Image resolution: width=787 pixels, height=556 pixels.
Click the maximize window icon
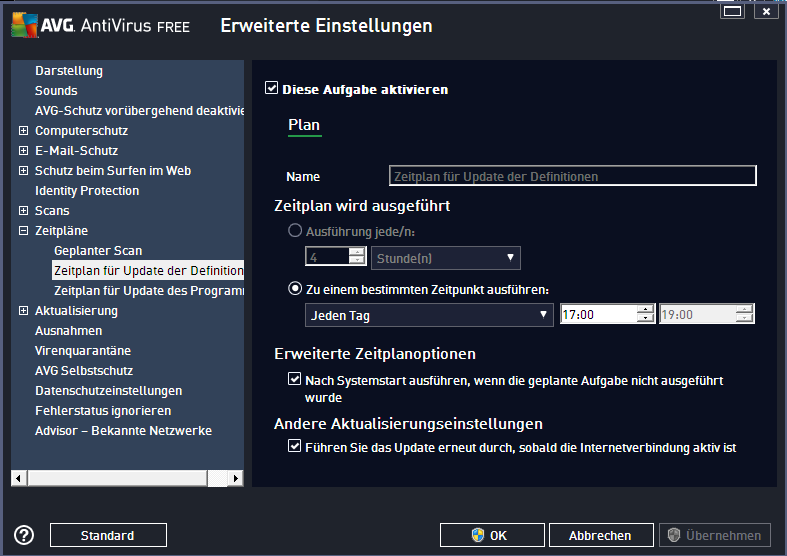732,11
